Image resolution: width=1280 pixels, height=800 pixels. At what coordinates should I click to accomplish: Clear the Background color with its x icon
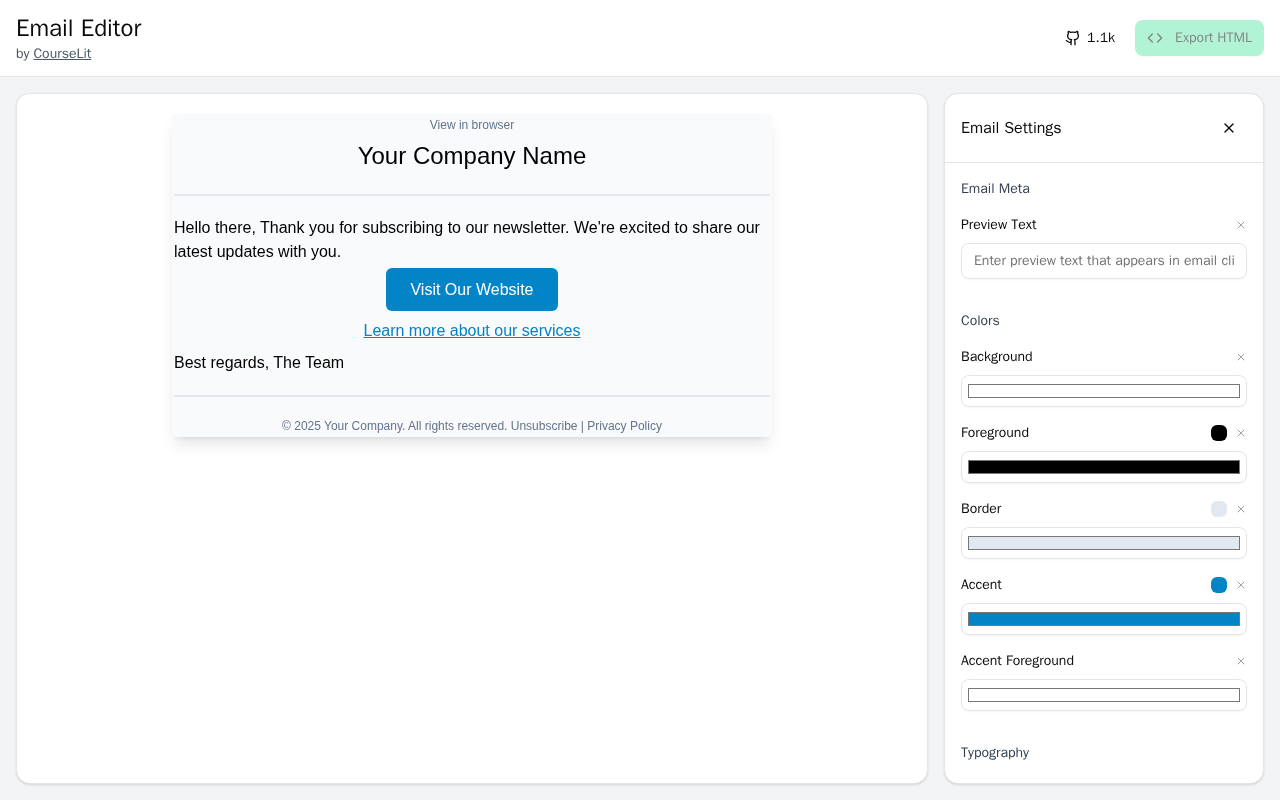coord(1241,357)
